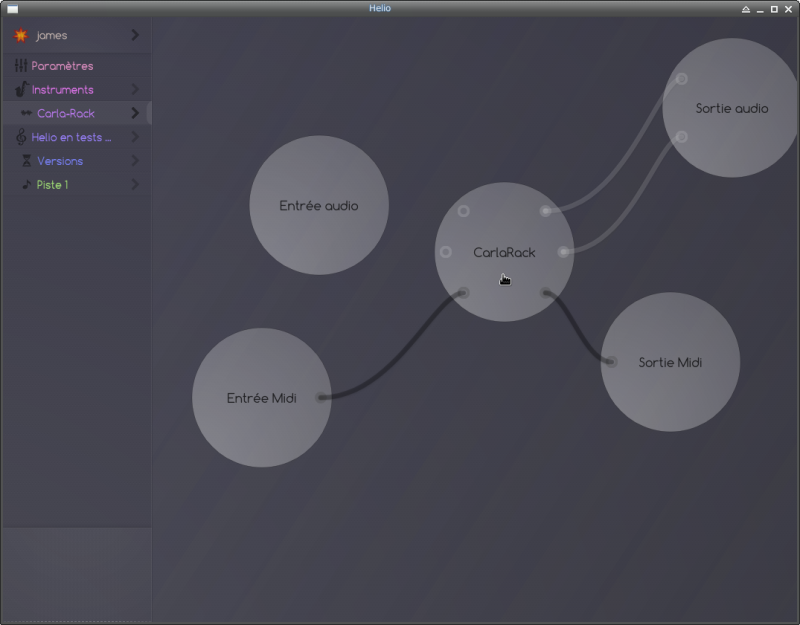Viewport: 800px width, 625px height.
Task: Select the Entrée Midi node
Action: pos(262,397)
